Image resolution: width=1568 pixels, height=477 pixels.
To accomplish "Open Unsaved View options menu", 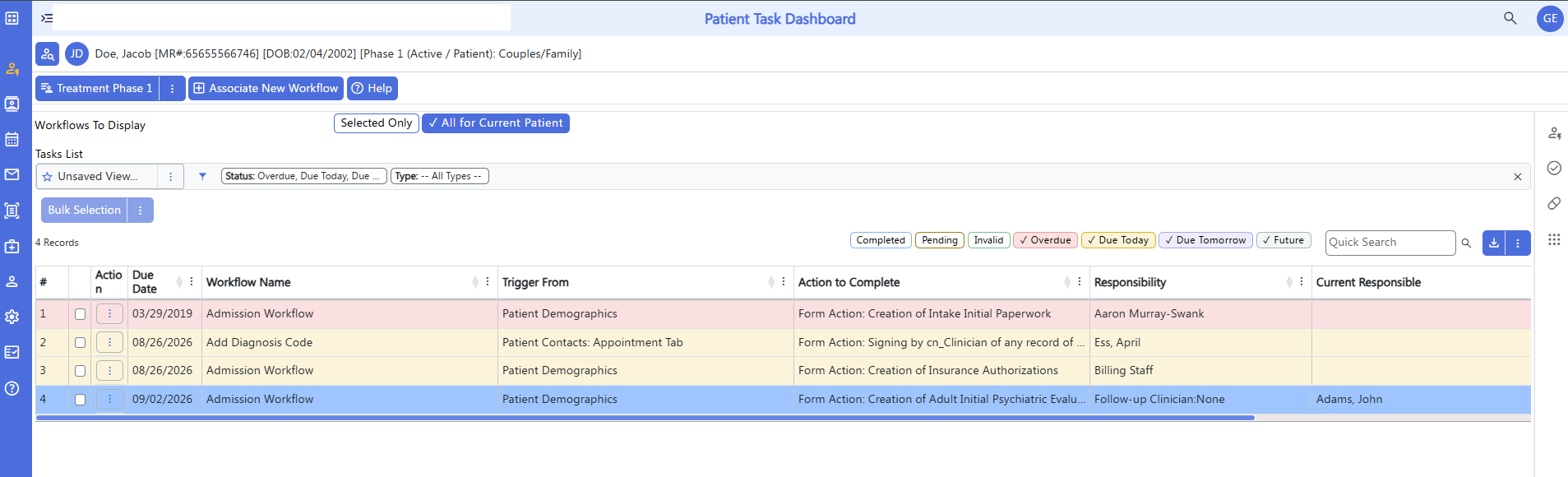I will pyautogui.click(x=170, y=177).
